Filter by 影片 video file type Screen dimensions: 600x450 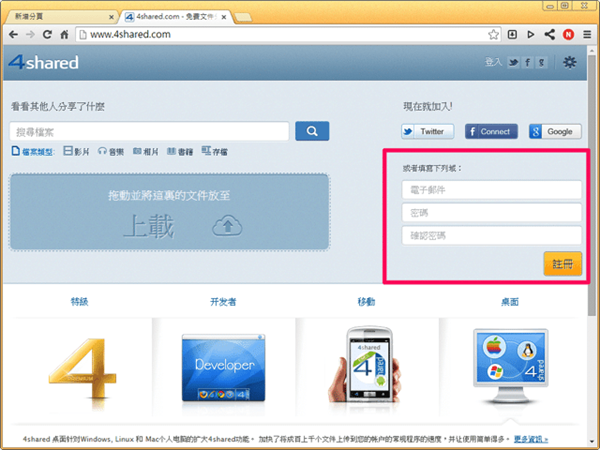(76, 152)
